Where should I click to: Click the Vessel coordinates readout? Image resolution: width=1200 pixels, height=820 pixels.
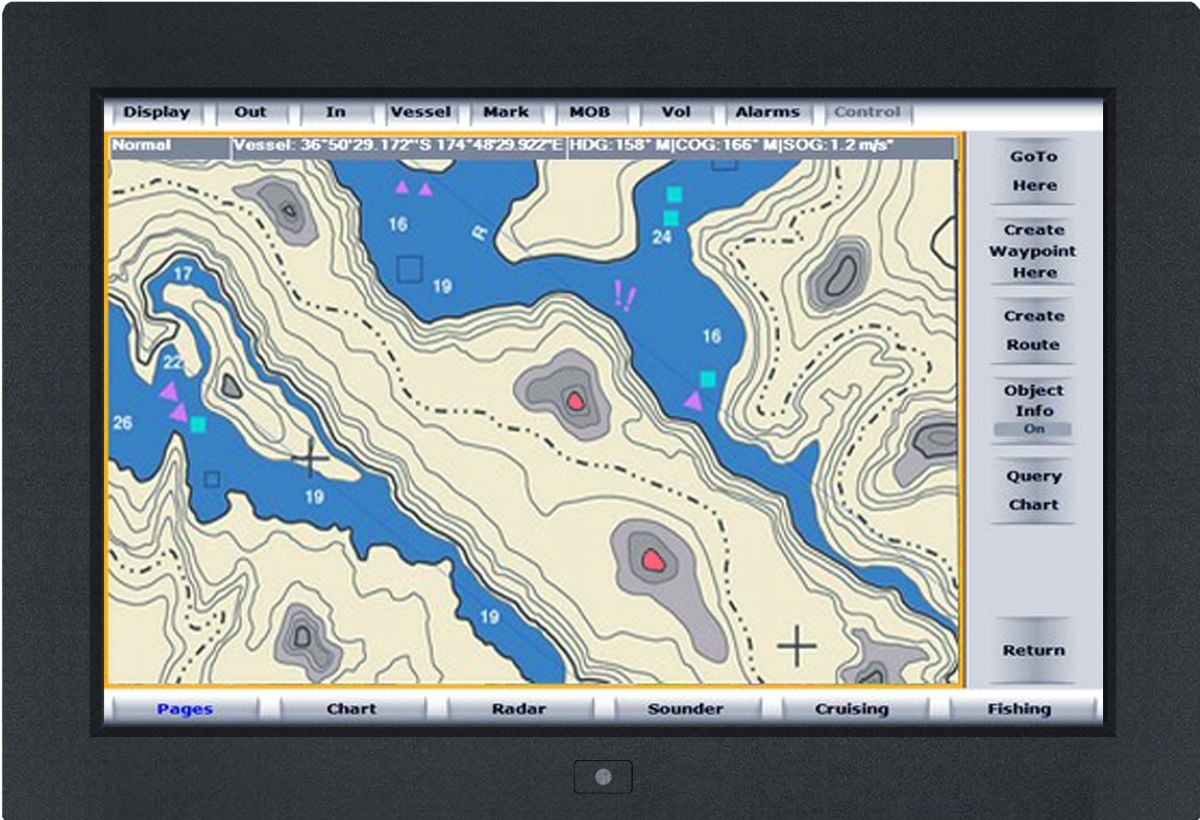(398, 146)
